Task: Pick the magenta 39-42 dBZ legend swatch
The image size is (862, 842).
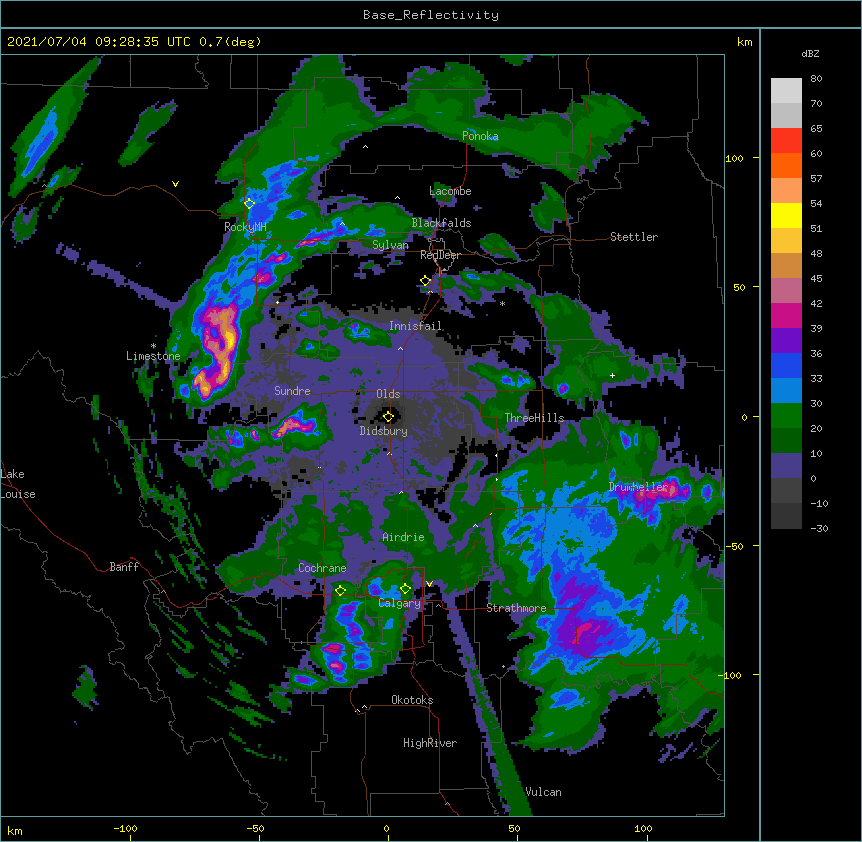Action: [786, 315]
